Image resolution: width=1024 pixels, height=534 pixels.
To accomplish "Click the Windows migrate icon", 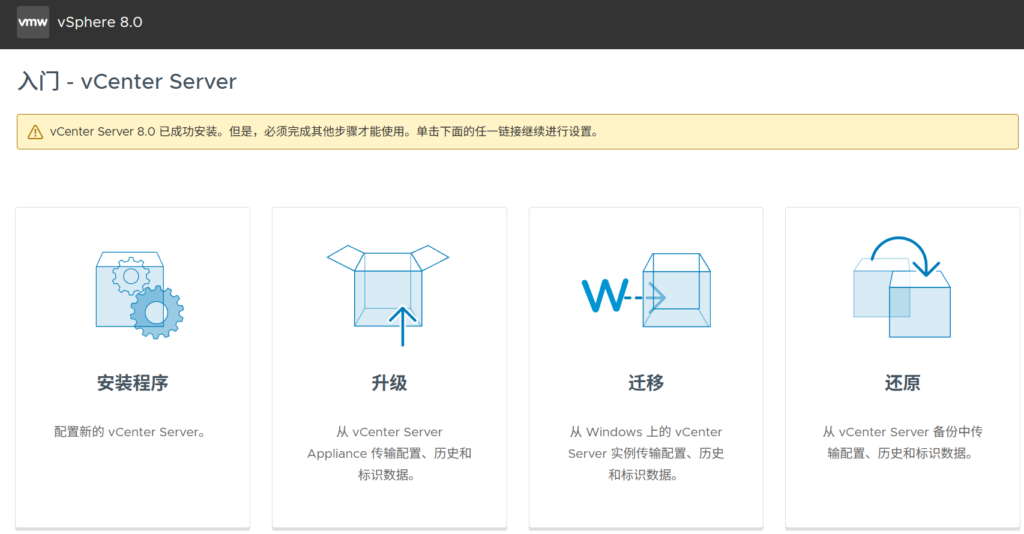I will (646, 291).
